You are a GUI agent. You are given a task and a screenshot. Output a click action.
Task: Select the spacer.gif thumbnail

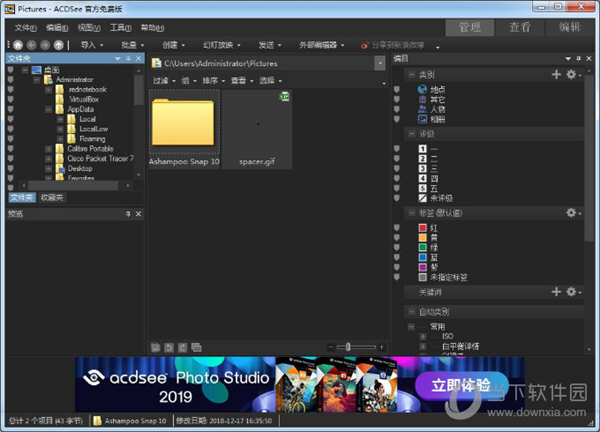[x=257, y=129]
